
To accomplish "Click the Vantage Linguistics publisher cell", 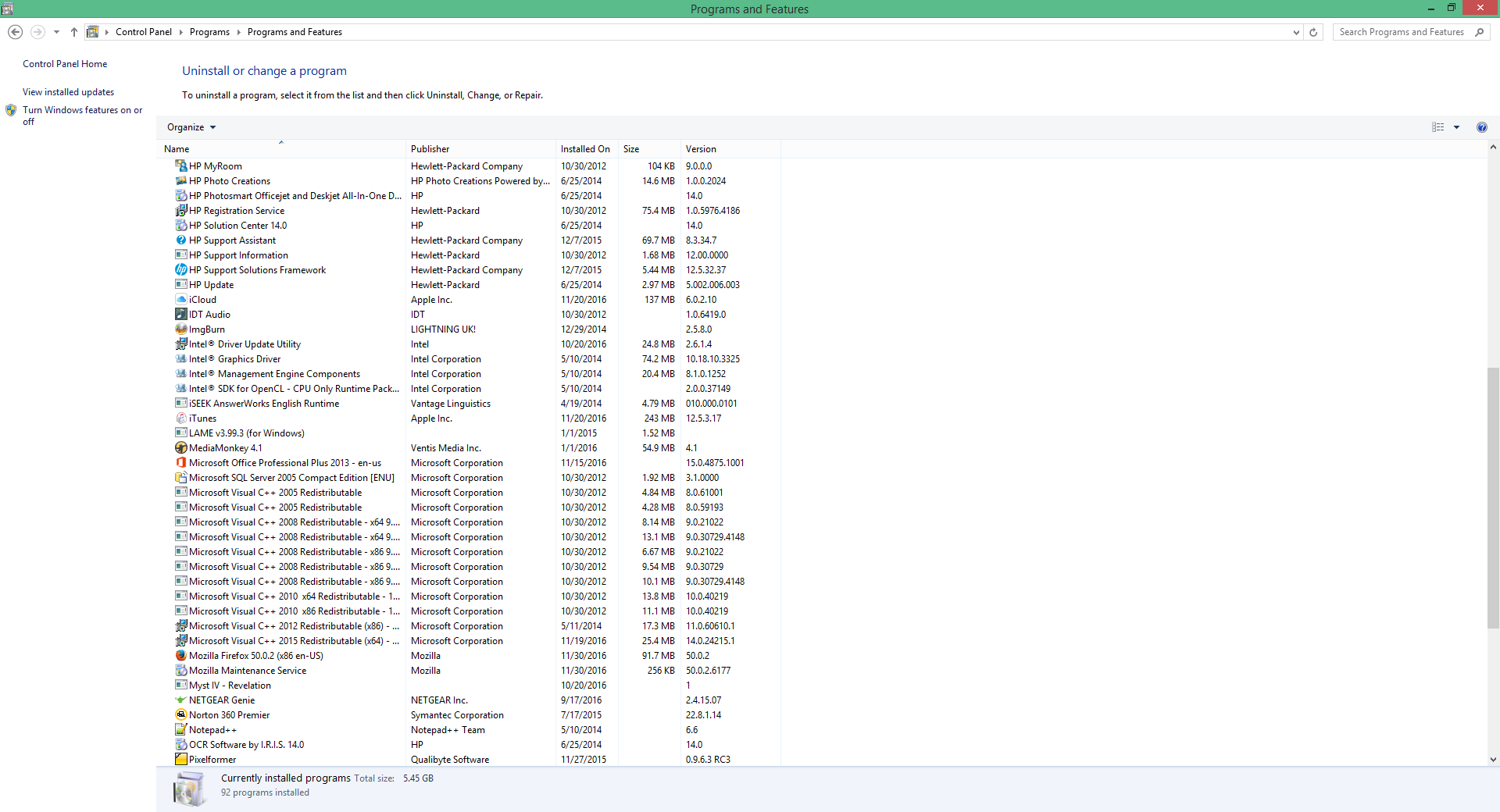I will click(x=451, y=403).
